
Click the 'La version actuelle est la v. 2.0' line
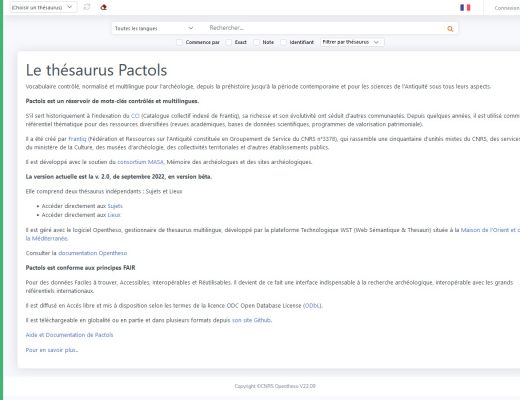coord(119,177)
